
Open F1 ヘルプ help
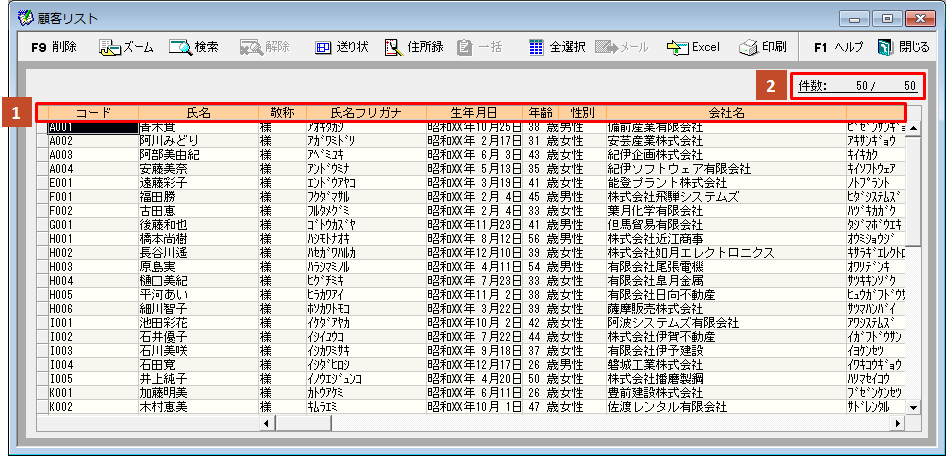pos(838,47)
